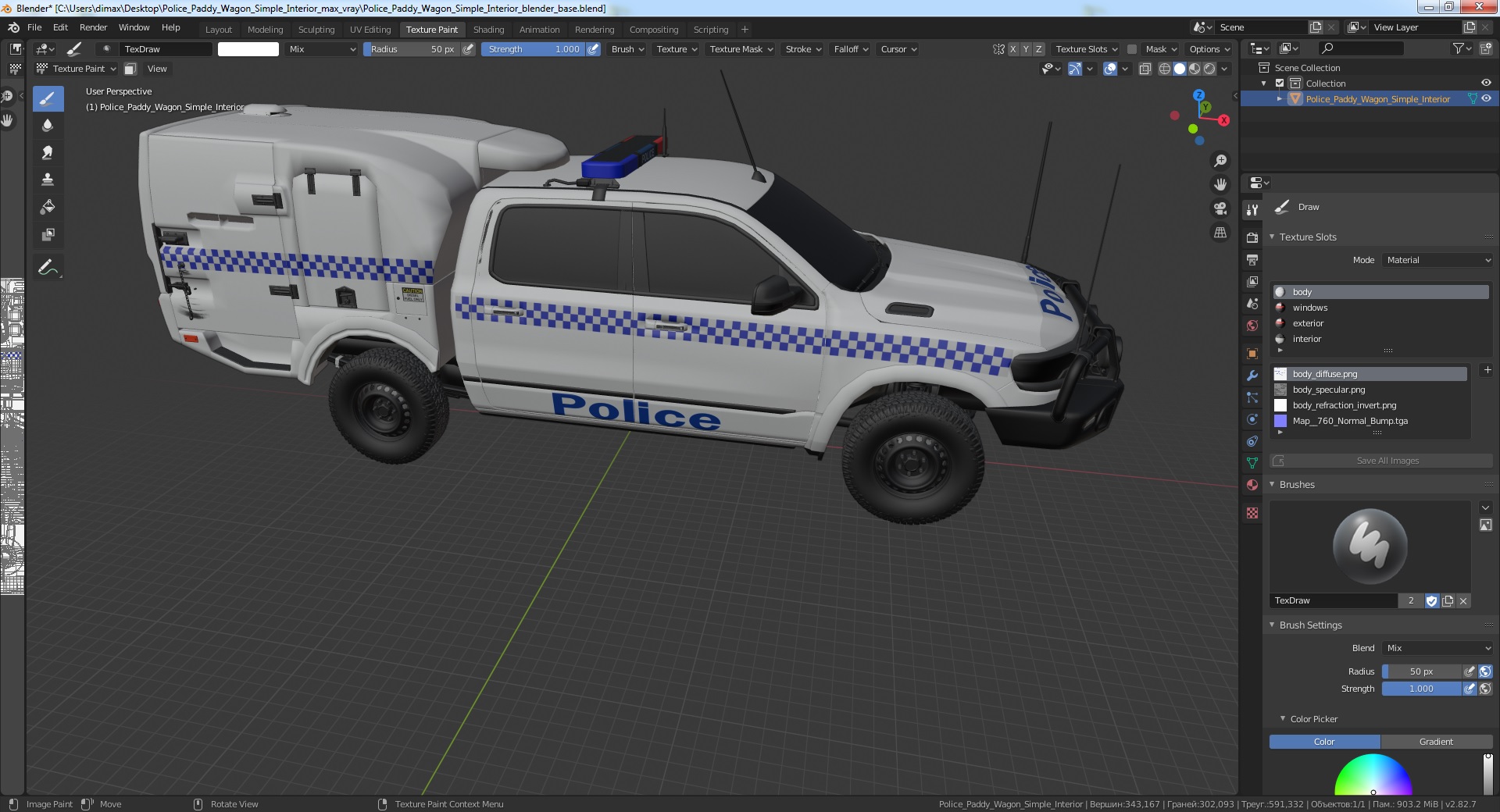Open Texture properties tab
The image size is (1500, 812).
[1252, 513]
